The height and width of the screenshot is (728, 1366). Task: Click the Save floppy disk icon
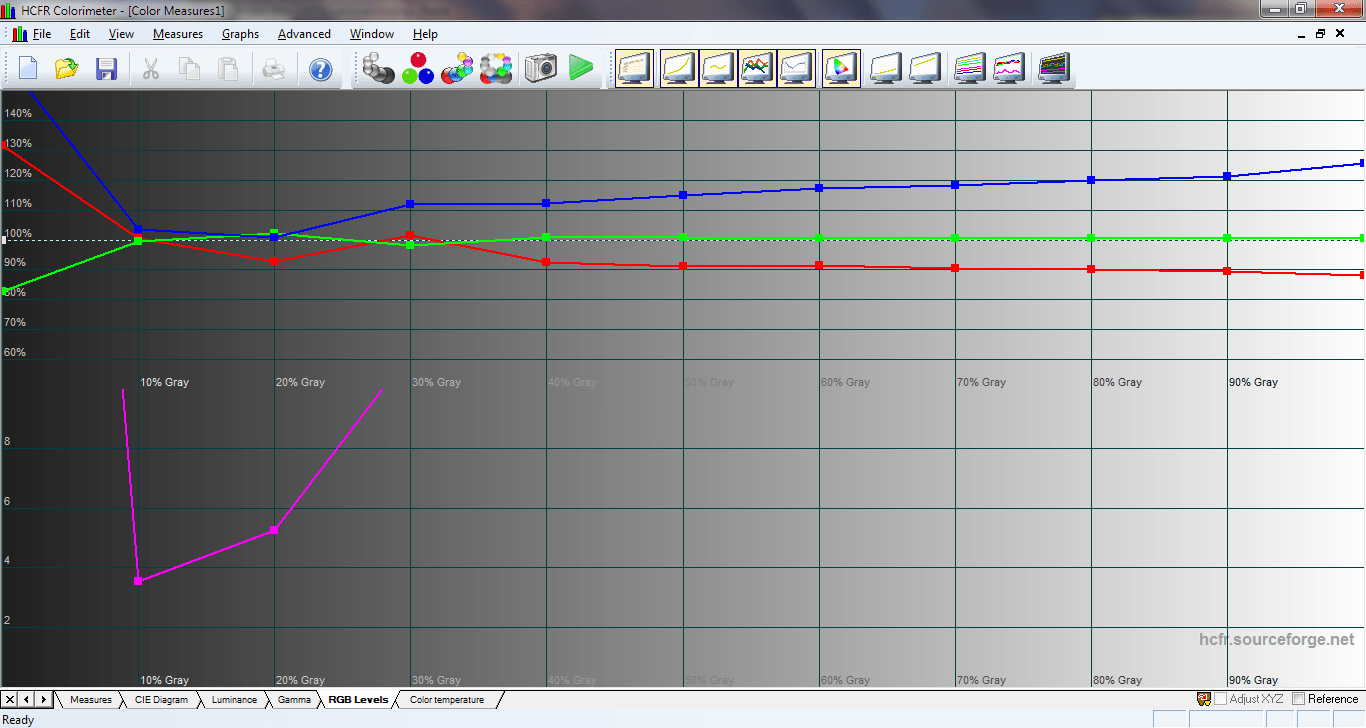[x=106, y=69]
